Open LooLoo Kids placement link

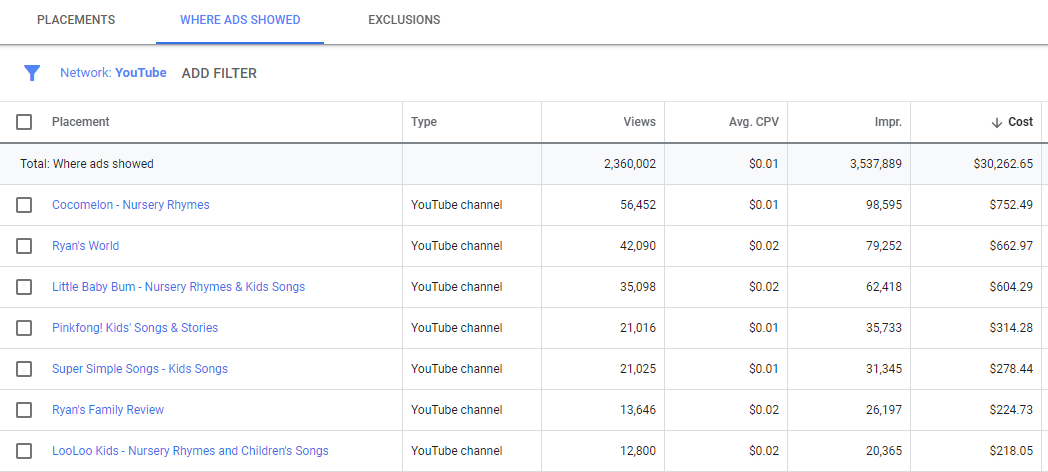click(190, 451)
